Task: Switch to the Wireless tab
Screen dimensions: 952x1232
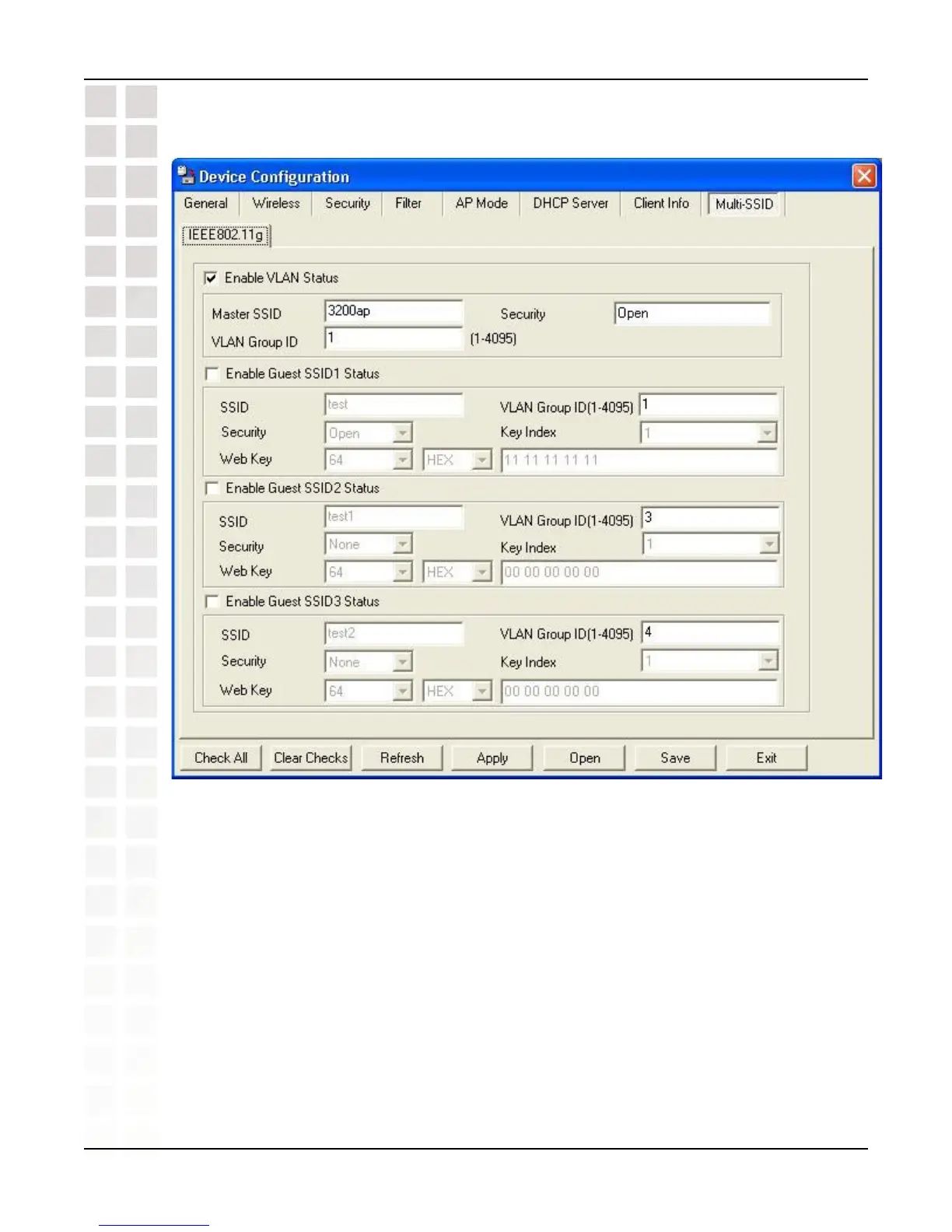Action: coord(276,203)
